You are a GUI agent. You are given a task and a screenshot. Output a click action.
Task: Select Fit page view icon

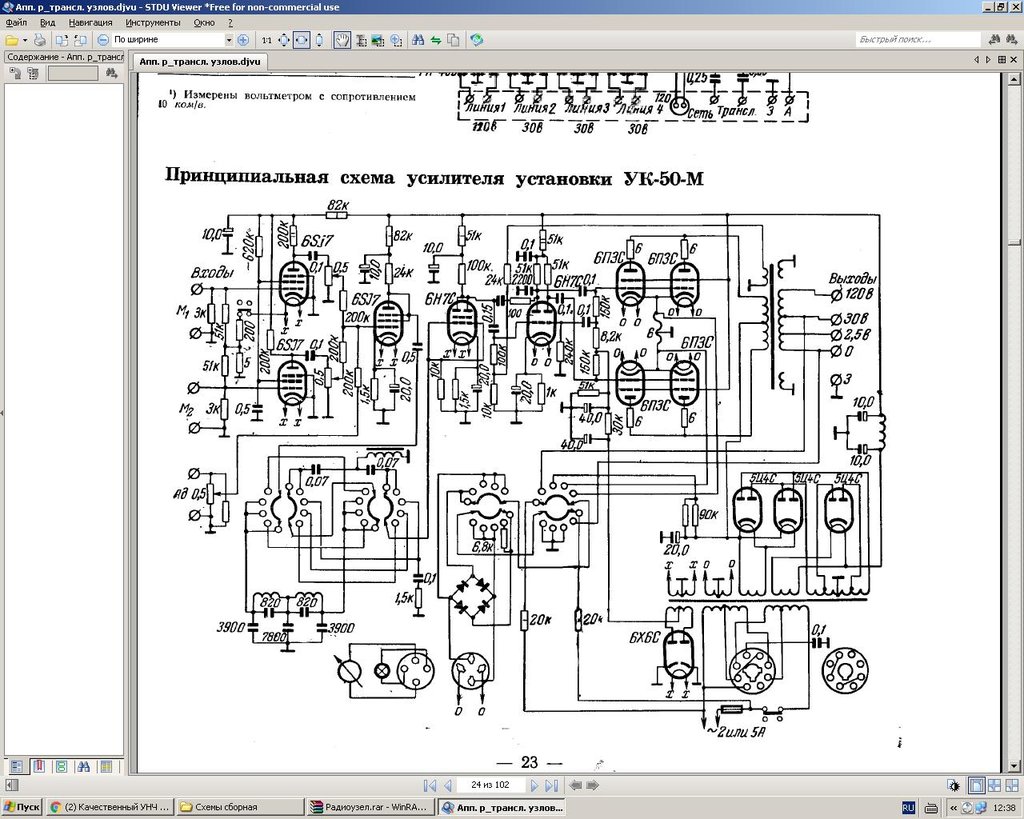pos(284,40)
